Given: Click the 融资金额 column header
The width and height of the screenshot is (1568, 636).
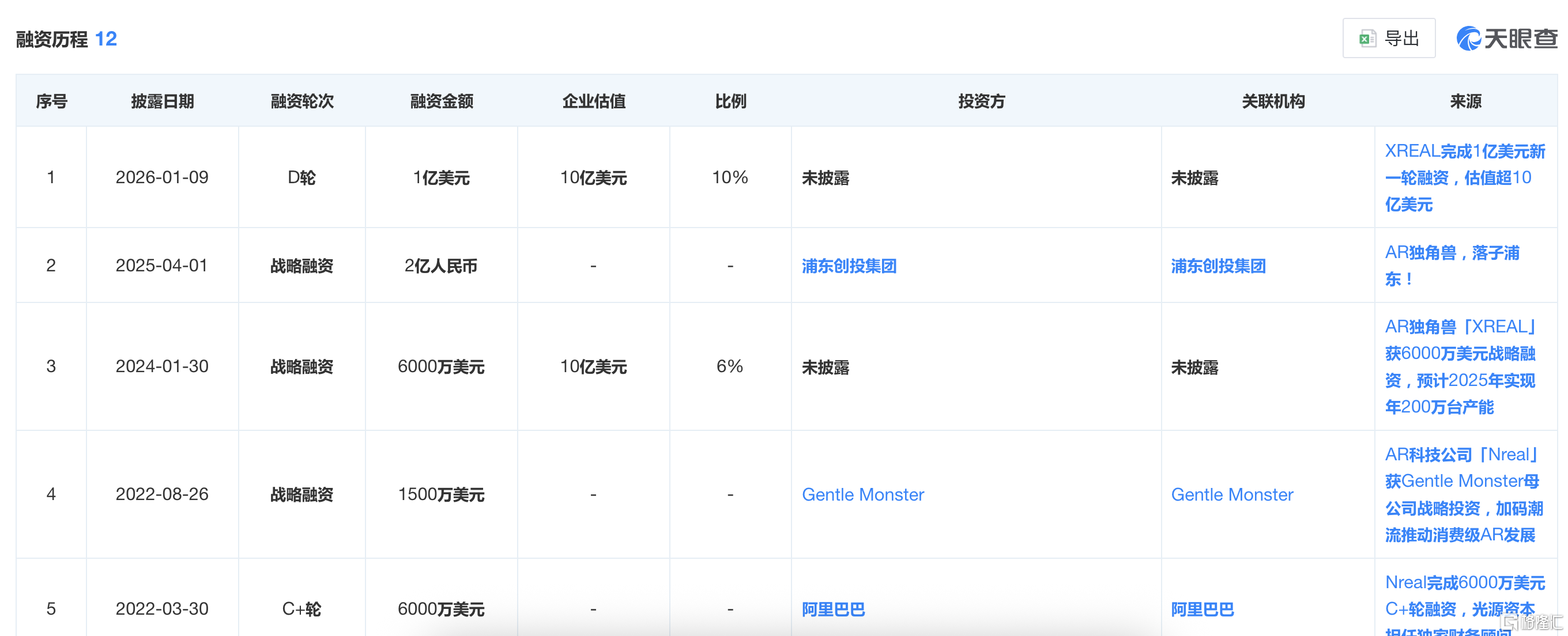Looking at the screenshot, I should [x=442, y=101].
